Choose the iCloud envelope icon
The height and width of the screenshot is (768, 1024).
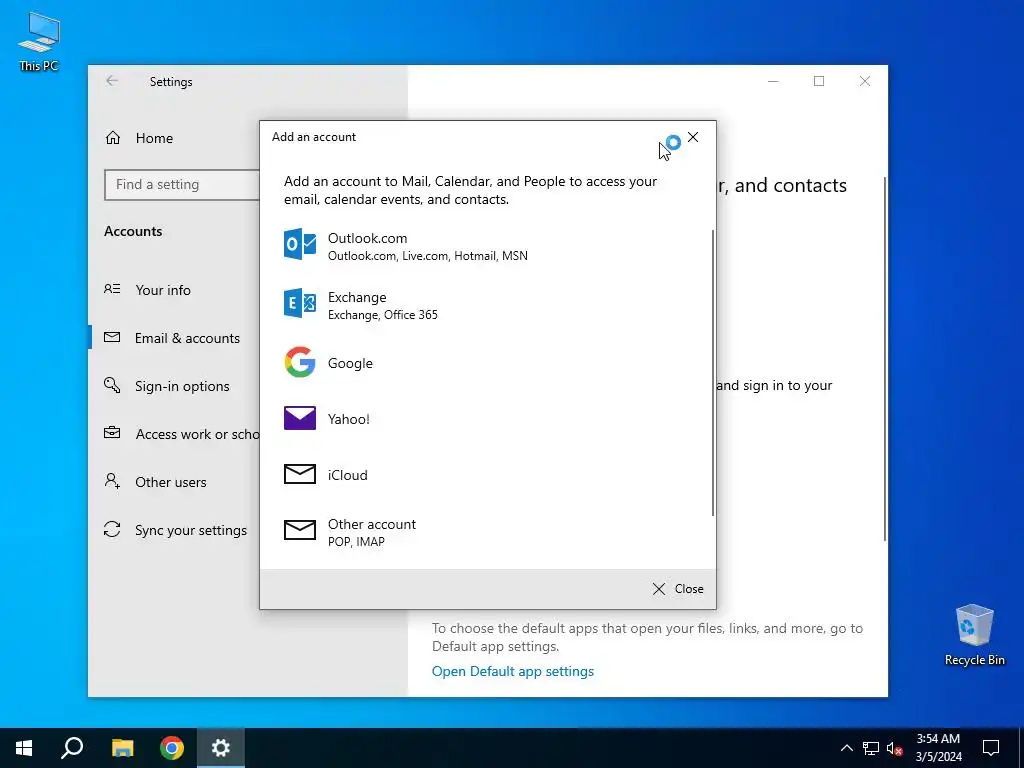300,474
